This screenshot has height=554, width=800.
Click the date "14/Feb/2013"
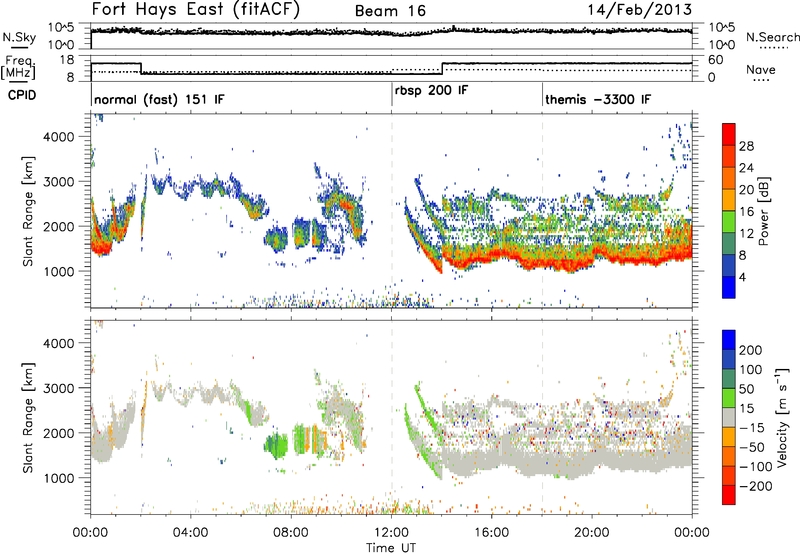[640, 10]
